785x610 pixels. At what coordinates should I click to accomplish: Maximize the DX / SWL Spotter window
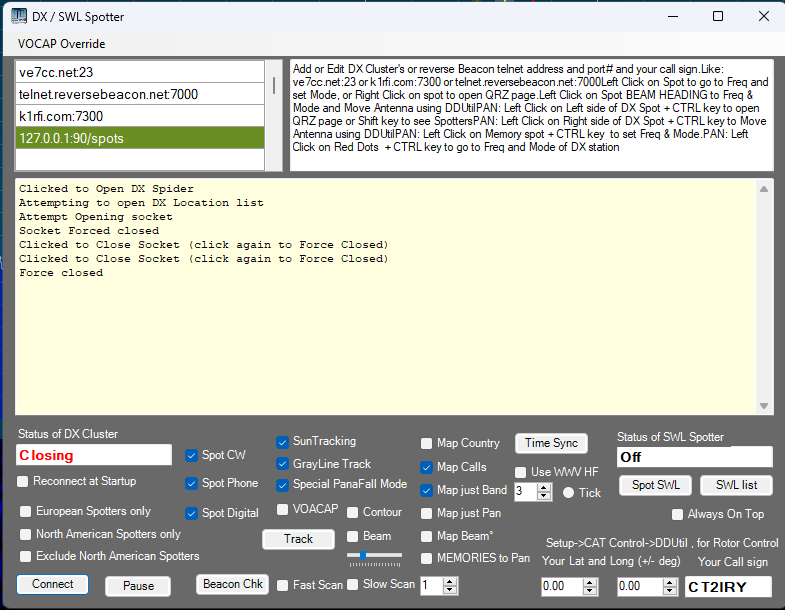click(x=718, y=16)
